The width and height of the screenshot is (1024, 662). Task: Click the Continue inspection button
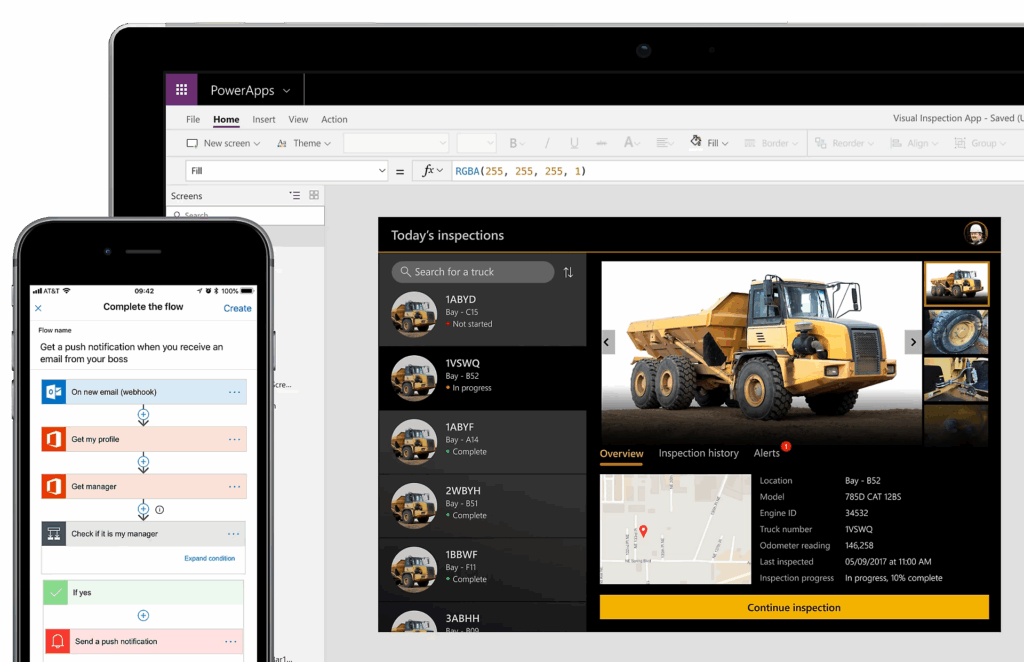tap(793, 607)
